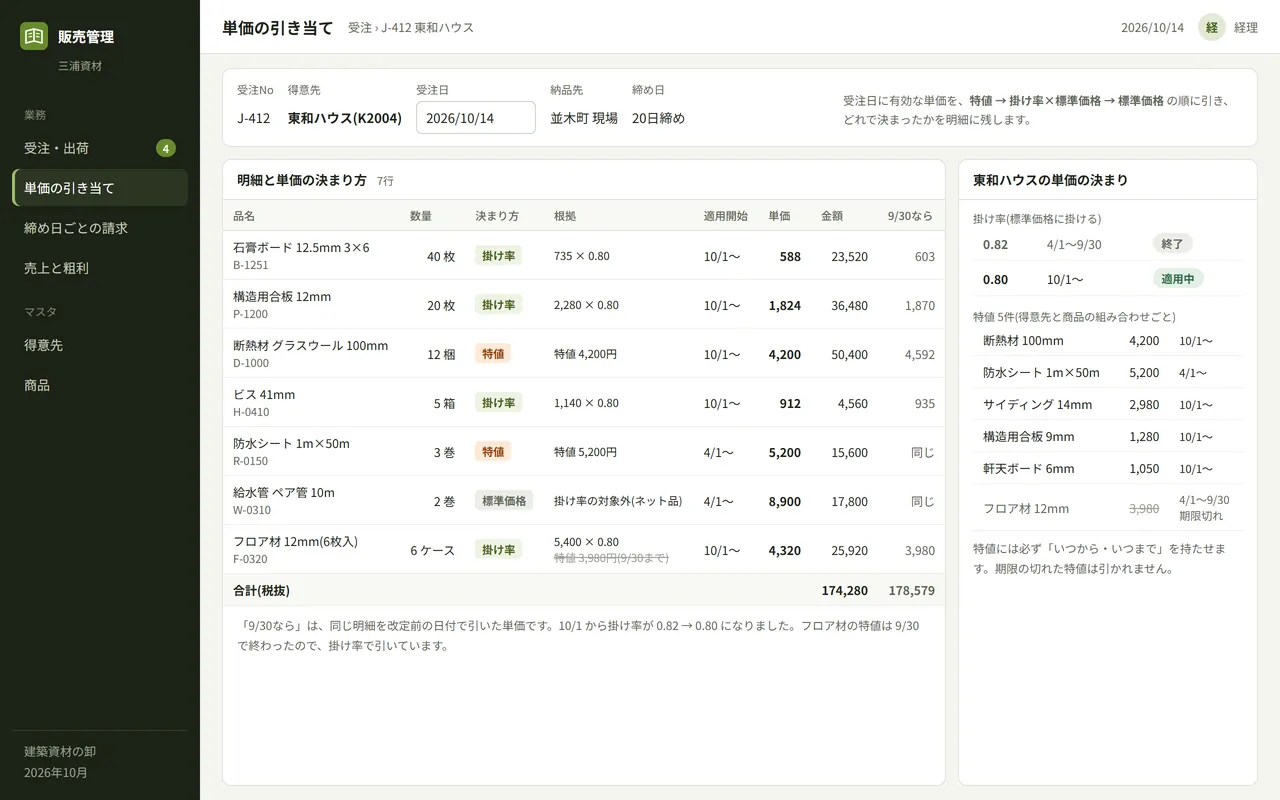Click the サイディング 14mm special price entry
Screen dimensions: 1280x800
click(x=1108, y=405)
